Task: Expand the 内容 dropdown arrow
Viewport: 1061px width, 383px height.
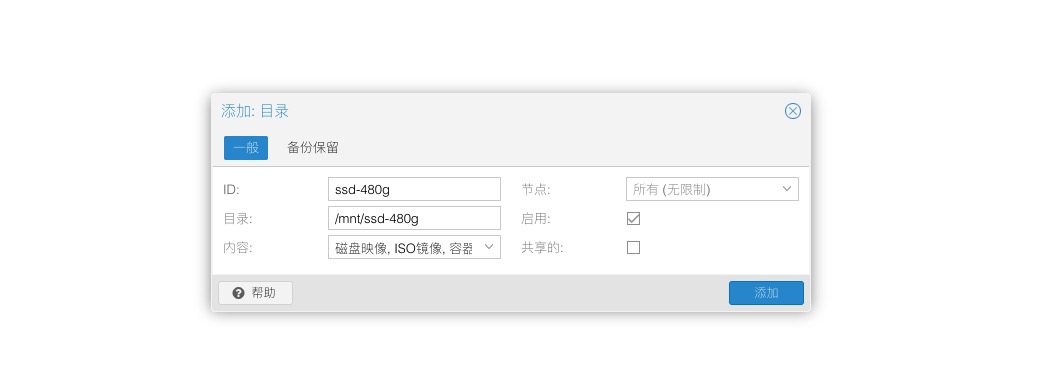Action: (489, 247)
